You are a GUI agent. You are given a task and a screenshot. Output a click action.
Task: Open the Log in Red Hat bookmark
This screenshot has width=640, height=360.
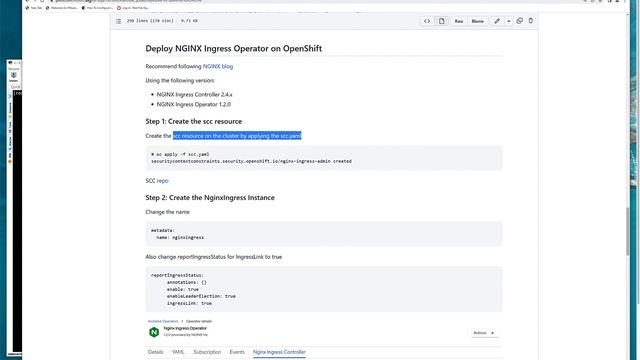[133, 8]
